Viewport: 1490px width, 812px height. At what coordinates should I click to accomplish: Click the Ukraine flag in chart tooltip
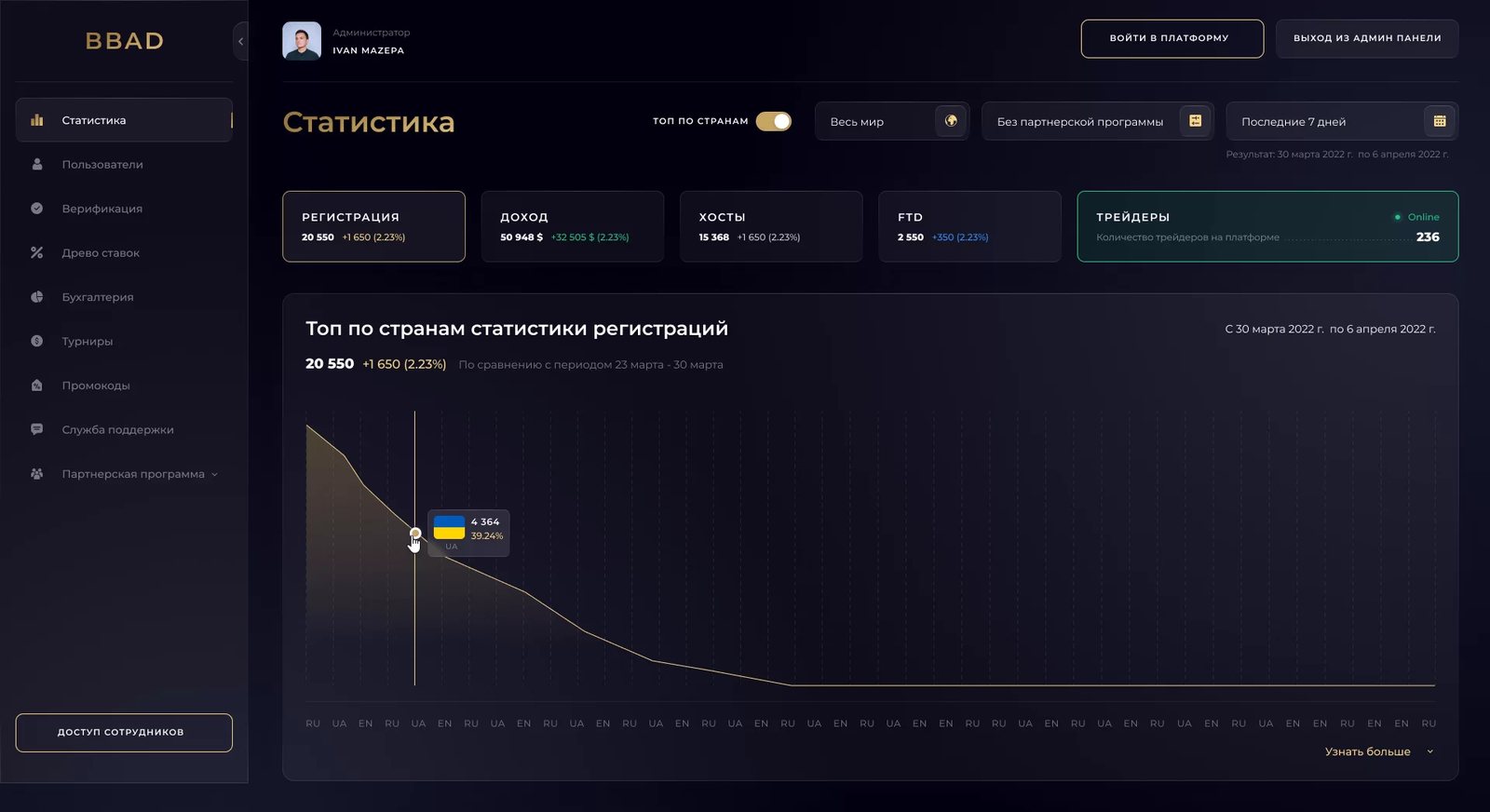click(x=449, y=527)
